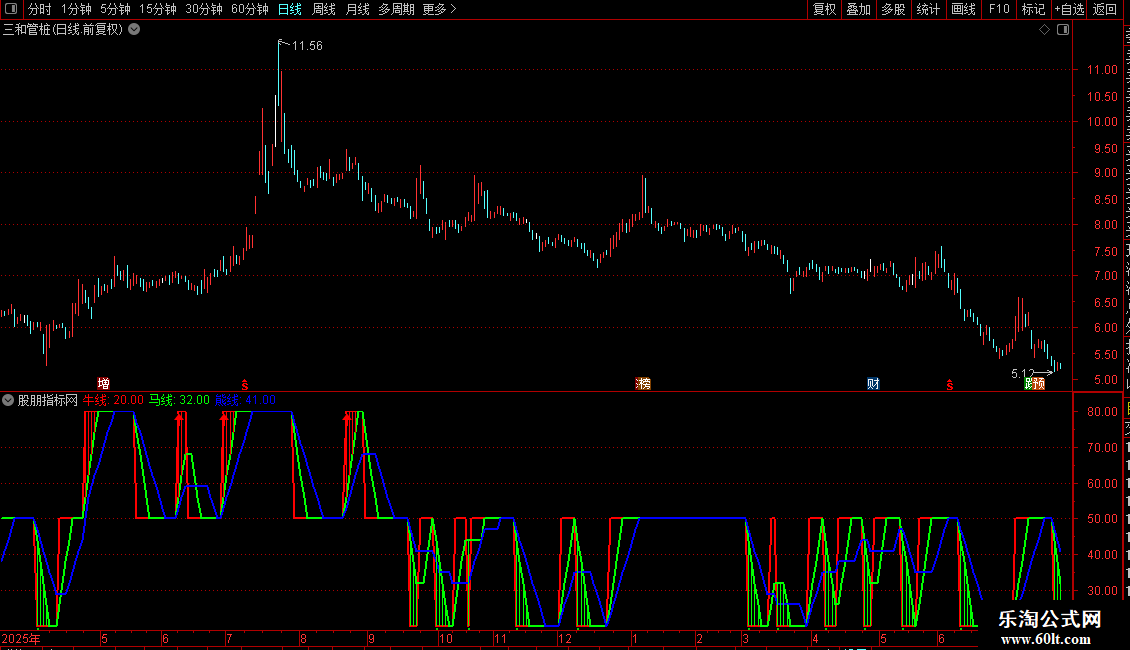
Task: Click the 牛线: 20.00 indicator value
Action: point(113,400)
